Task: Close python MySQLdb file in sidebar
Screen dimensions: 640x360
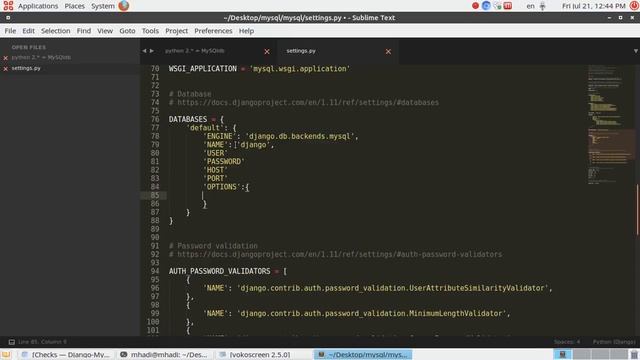Action: [x=6, y=58]
